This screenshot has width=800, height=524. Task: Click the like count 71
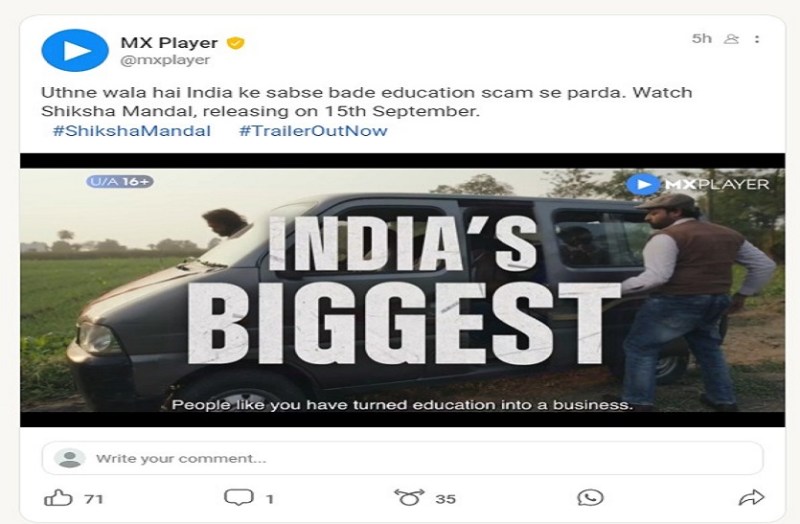point(94,499)
